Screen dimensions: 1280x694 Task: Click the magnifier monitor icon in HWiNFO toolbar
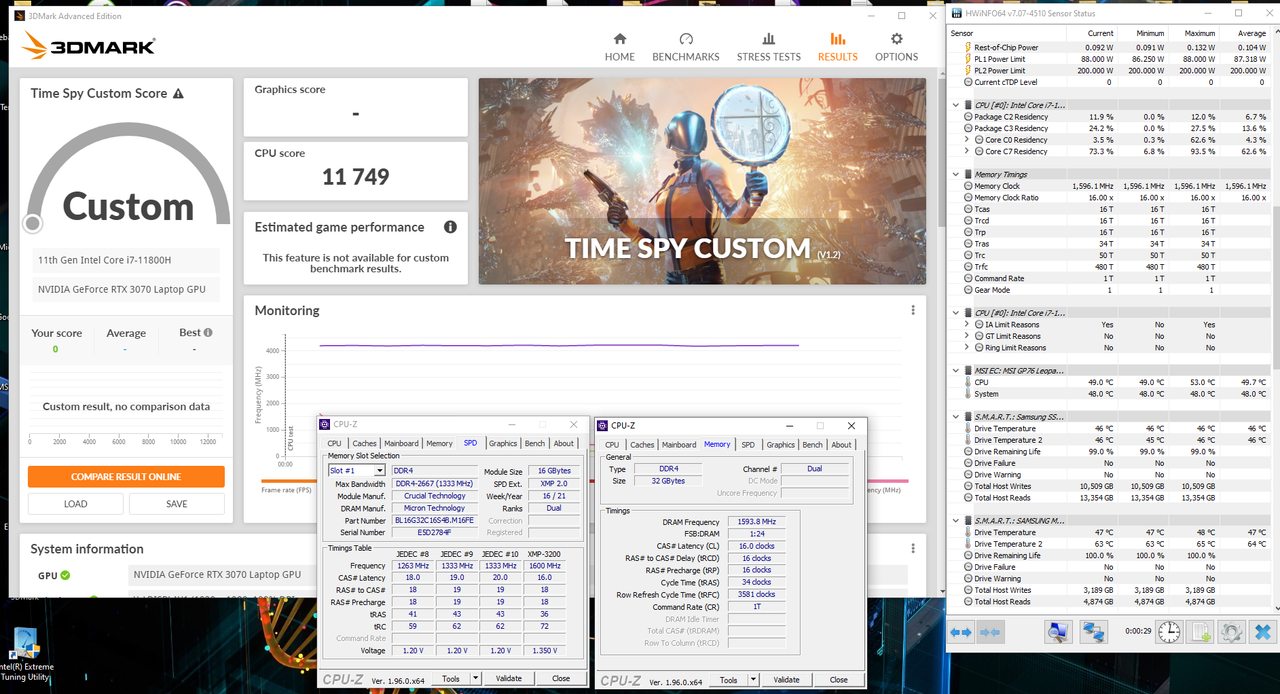coord(1058,632)
